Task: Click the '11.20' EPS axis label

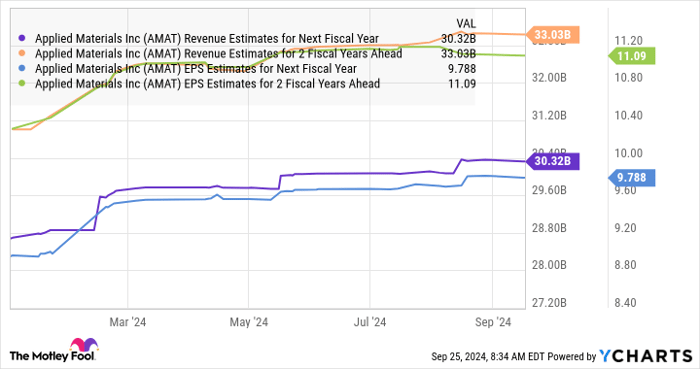Action: (x=629, y=41)
